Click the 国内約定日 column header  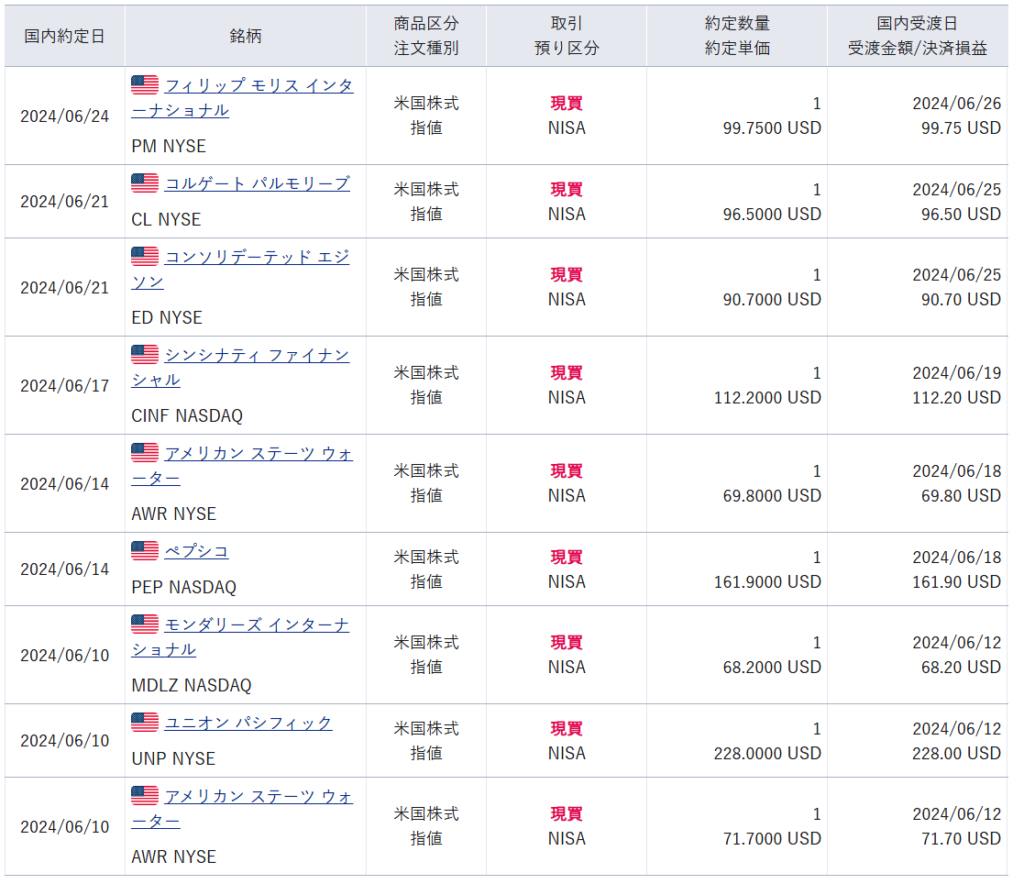[x=63, y=35]
